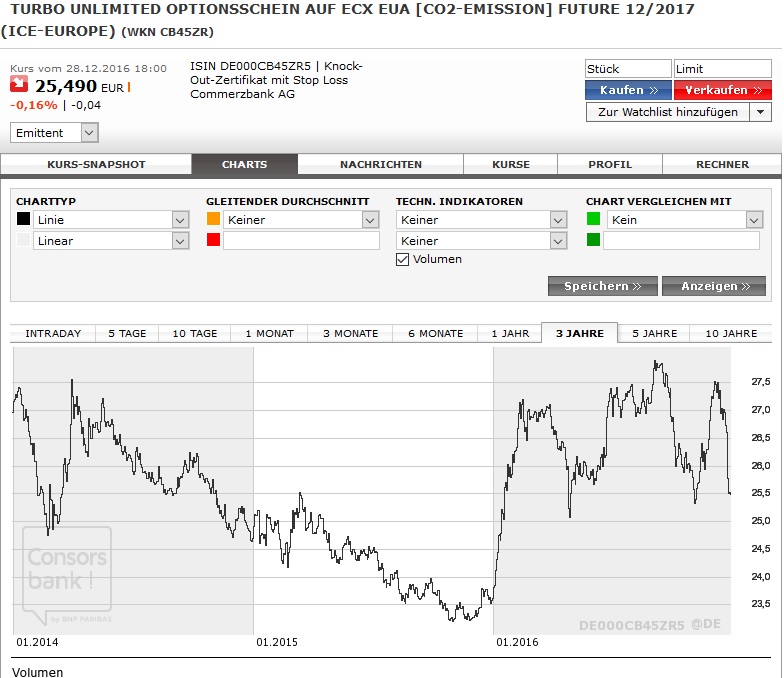Click the second moving average input field
The image size is (784, 678).
click(x=301, y=241)
